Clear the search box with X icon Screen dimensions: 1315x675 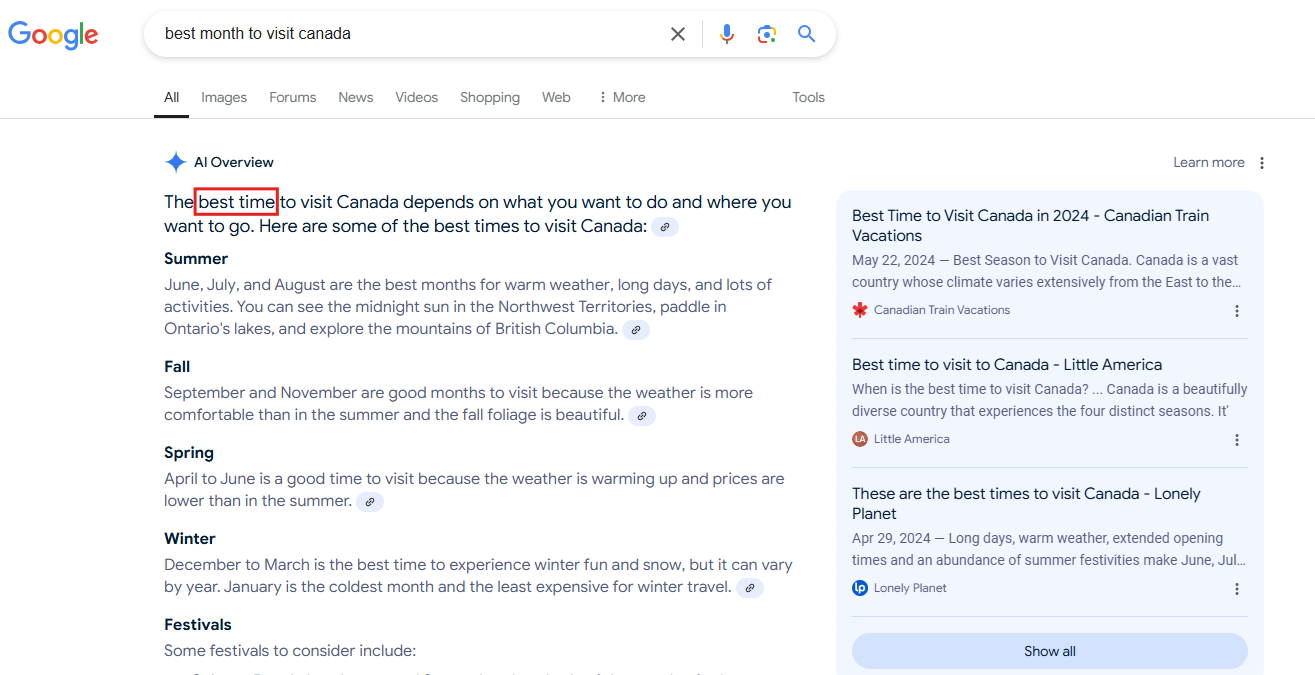point(678,34)
